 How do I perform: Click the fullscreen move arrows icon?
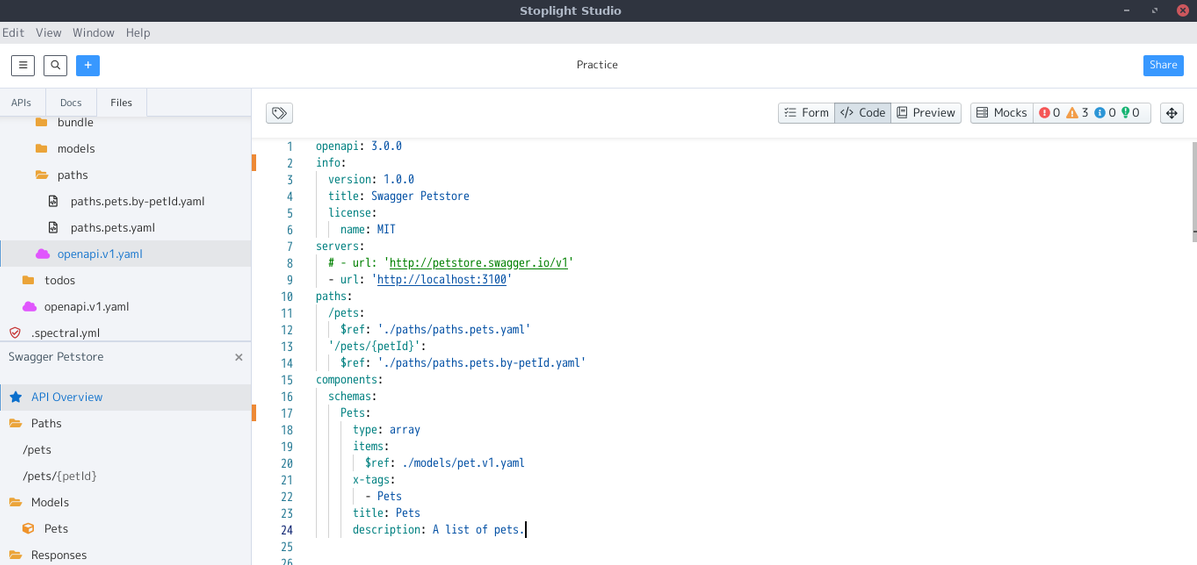click(1171, 113)
